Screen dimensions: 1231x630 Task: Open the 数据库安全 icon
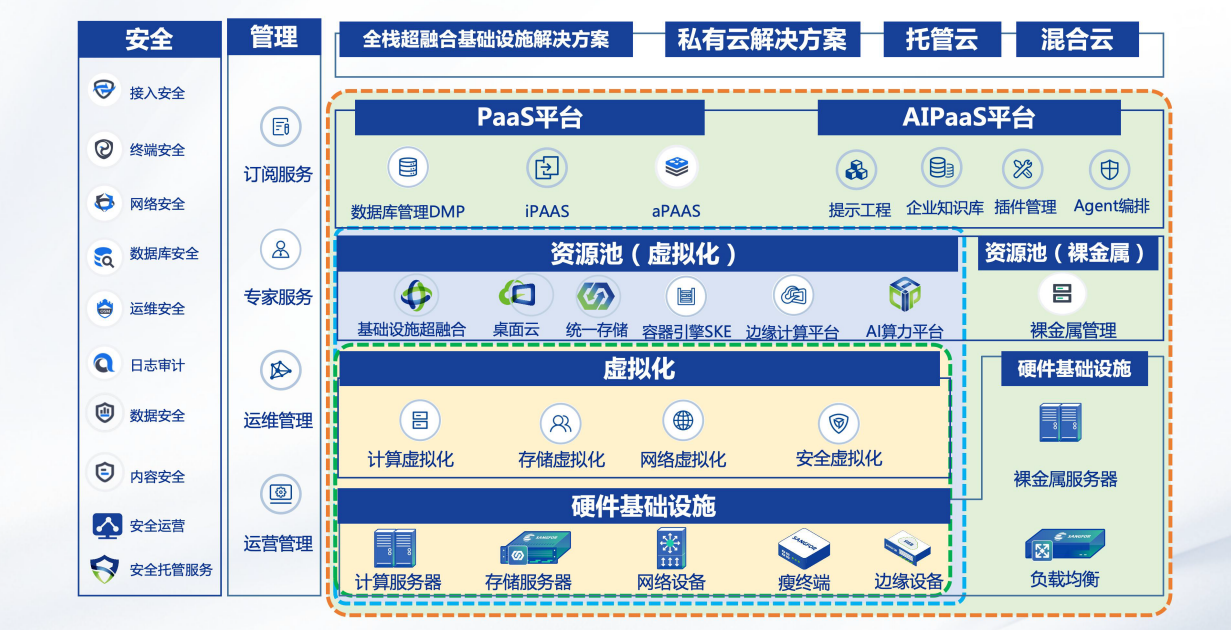point(104,257)
